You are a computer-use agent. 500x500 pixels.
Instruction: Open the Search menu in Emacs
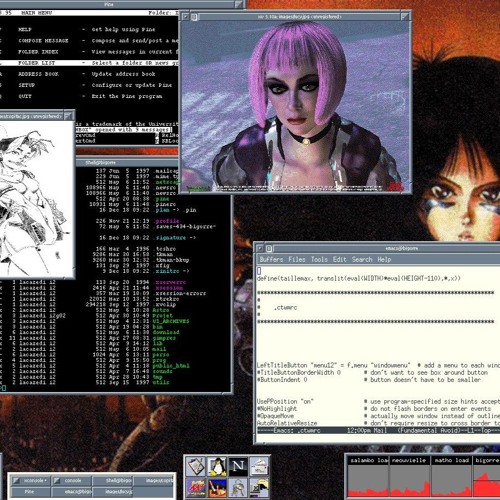(362, 259)
